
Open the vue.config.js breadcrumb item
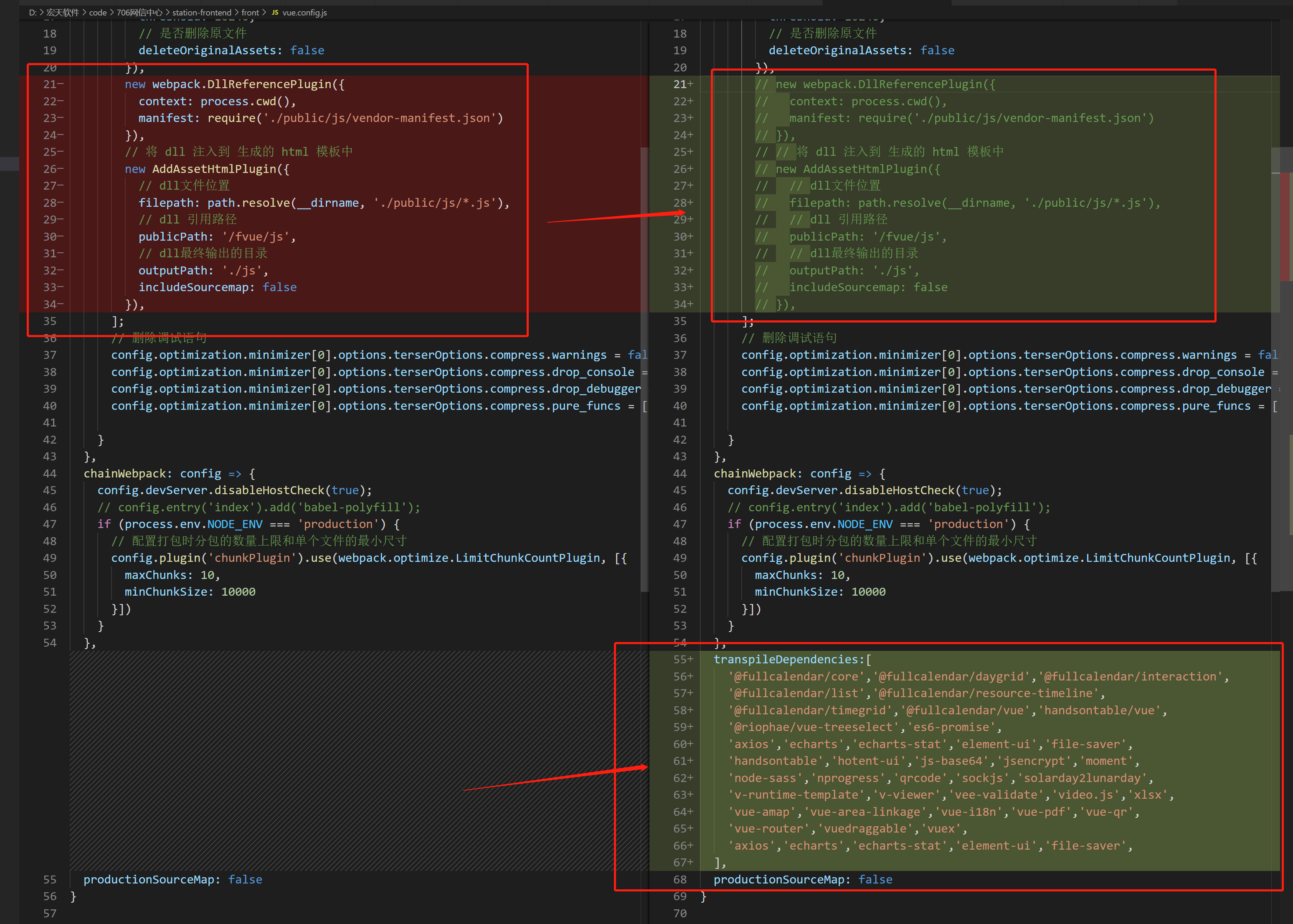304,13
